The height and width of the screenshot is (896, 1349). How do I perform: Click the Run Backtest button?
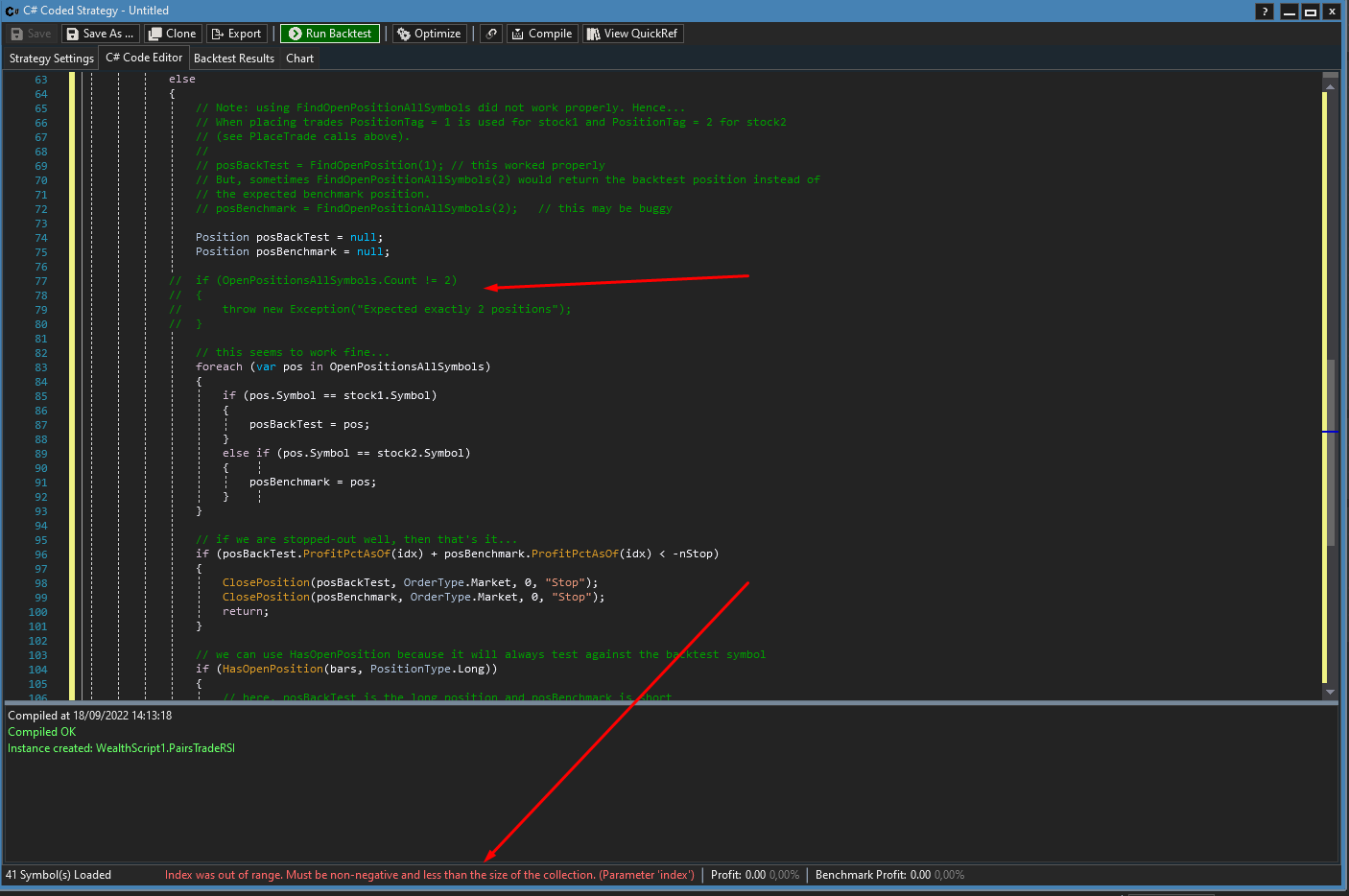(329, 34)
